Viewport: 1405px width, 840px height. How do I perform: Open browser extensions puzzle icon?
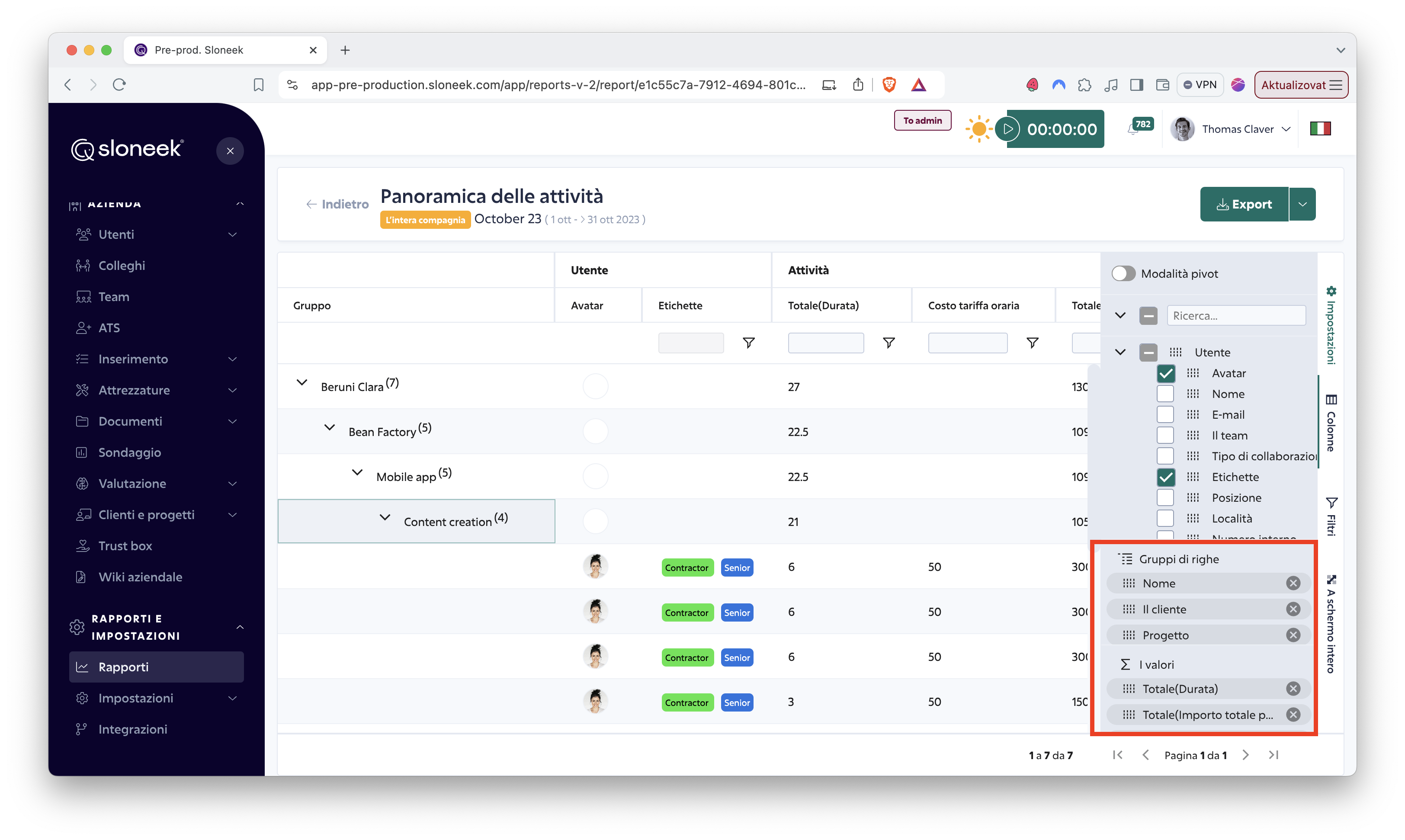(1084, 85)
